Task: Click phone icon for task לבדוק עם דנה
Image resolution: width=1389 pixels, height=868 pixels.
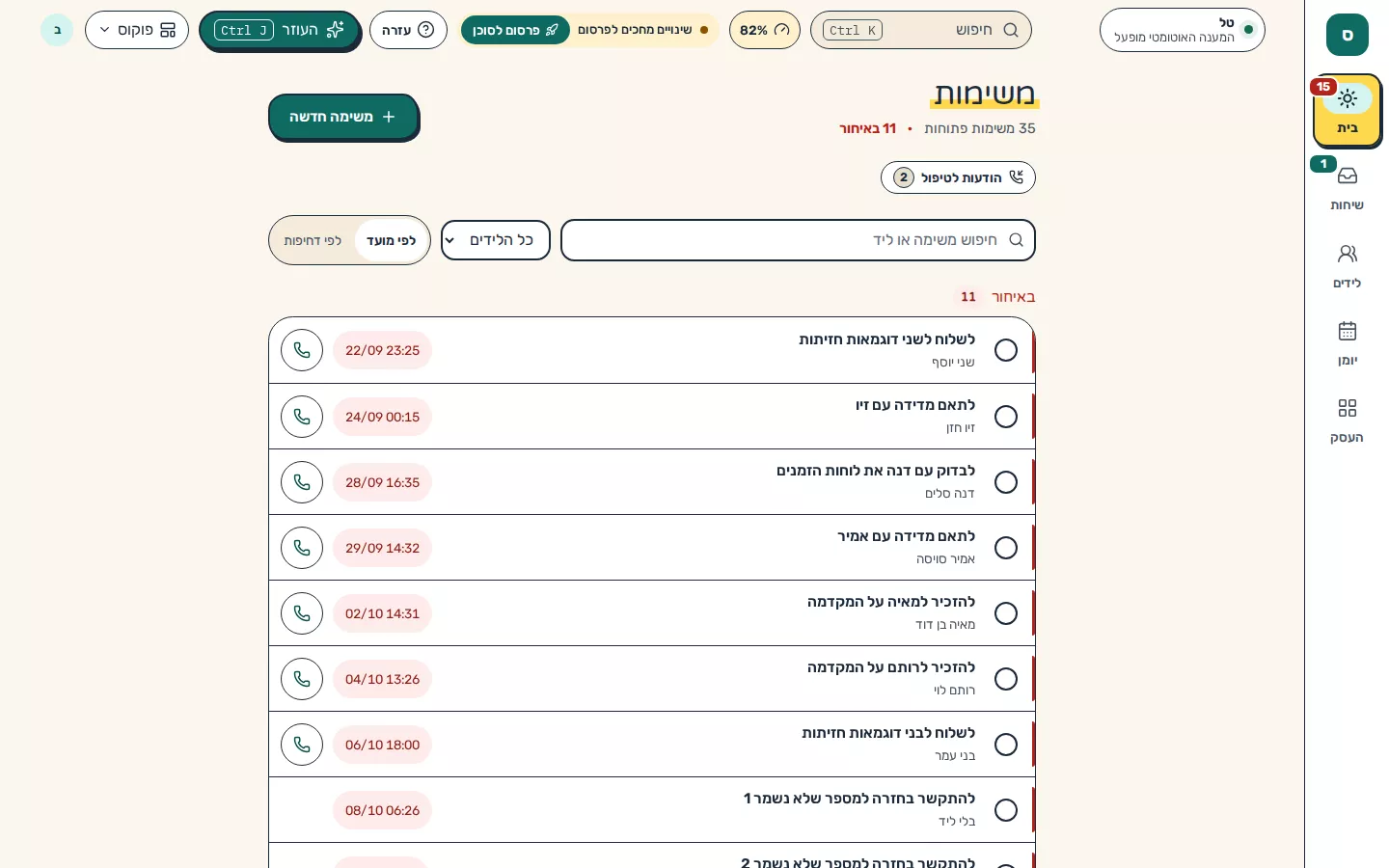Action: click(302, 482)
